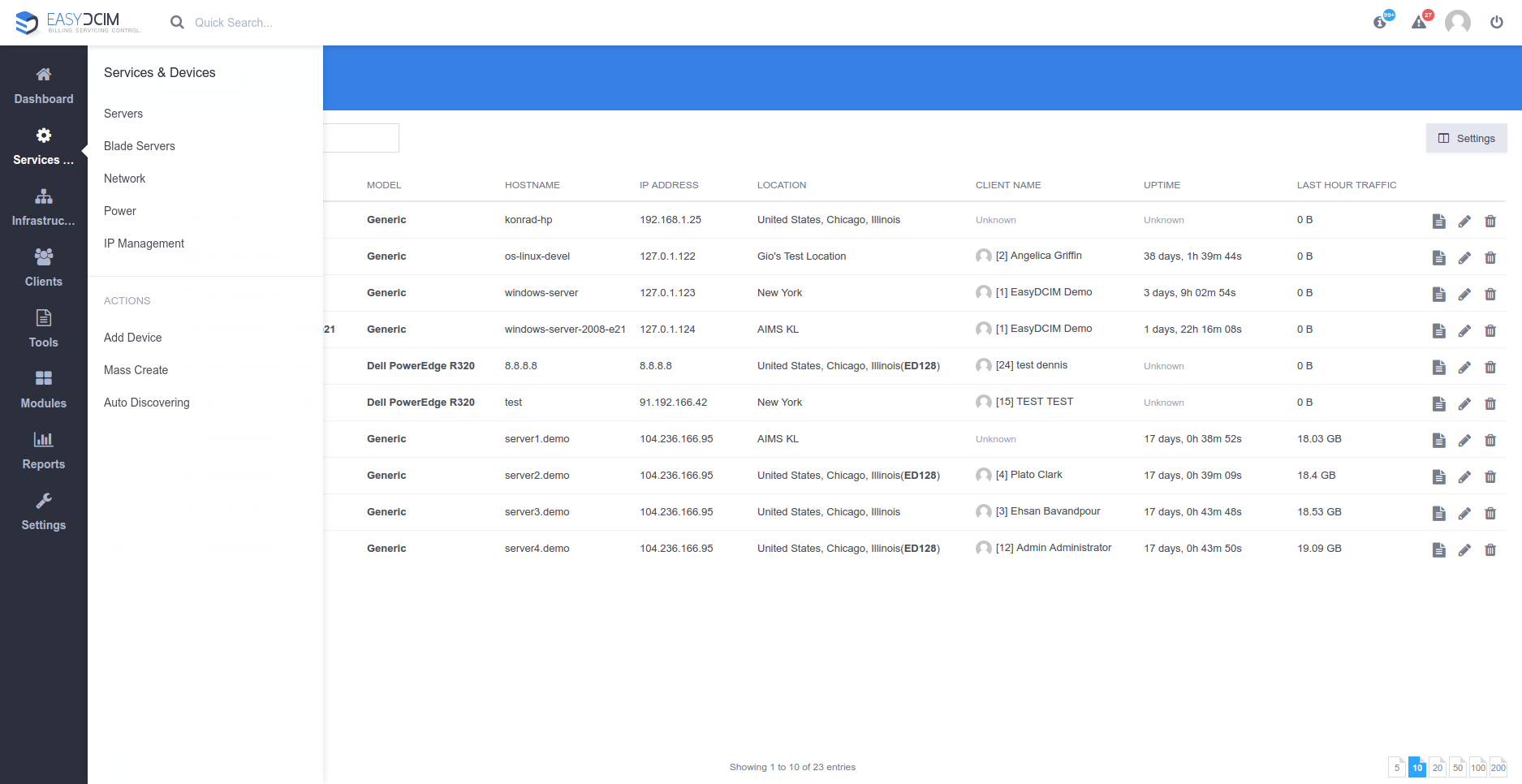Select the Services gear icon in sidebar

click(44, 136)
